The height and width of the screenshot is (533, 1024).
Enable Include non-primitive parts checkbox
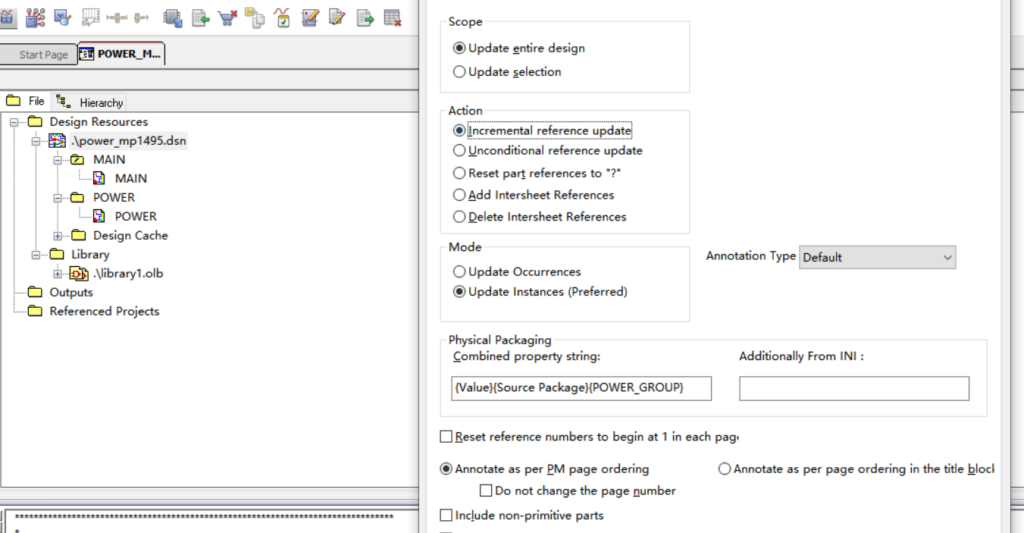[x=446, y=515]
